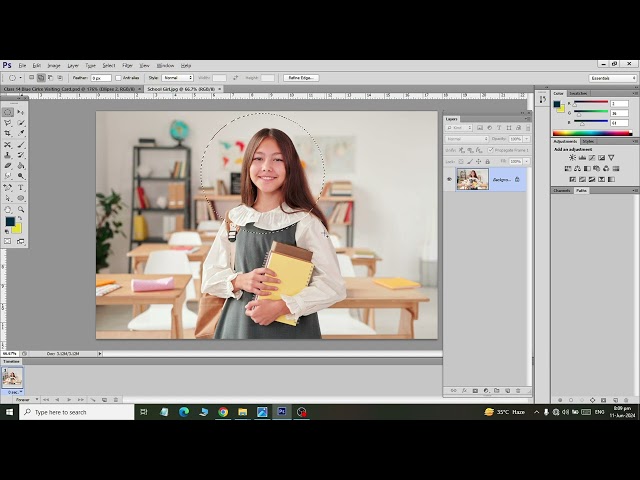Select the Crop tool

[8, 133]
